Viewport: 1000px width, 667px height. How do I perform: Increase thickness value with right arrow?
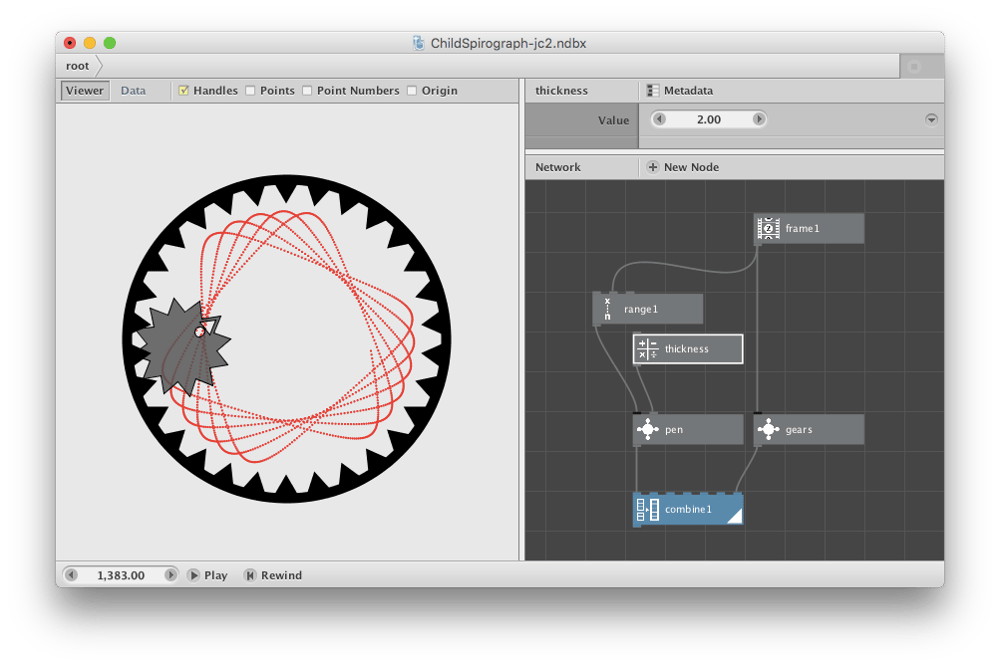tap(758, 119)
